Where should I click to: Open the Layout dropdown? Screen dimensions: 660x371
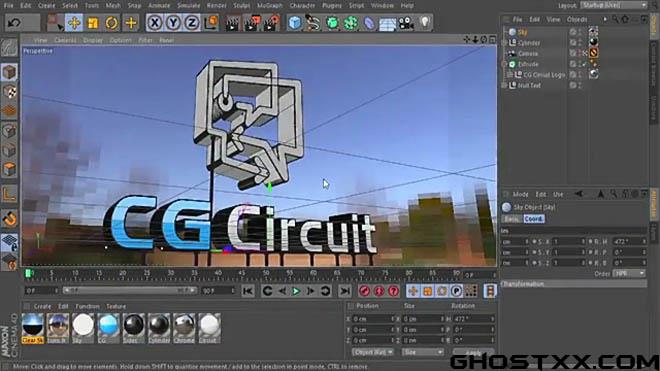pos(614,5)
